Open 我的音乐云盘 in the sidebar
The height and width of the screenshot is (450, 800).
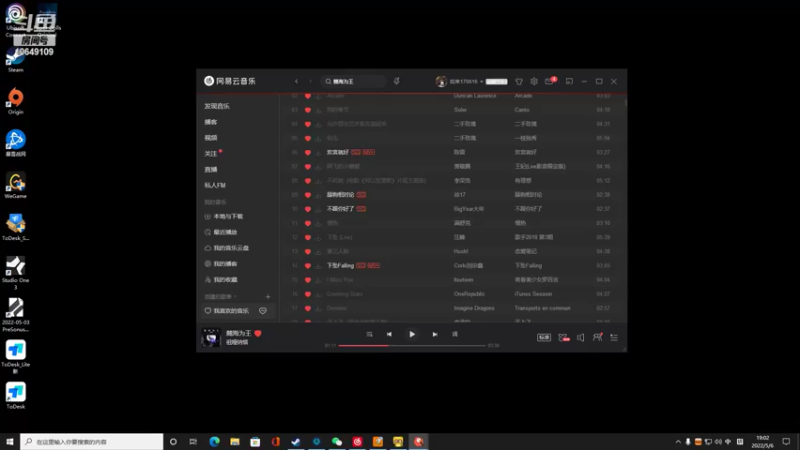click(227, 248)
